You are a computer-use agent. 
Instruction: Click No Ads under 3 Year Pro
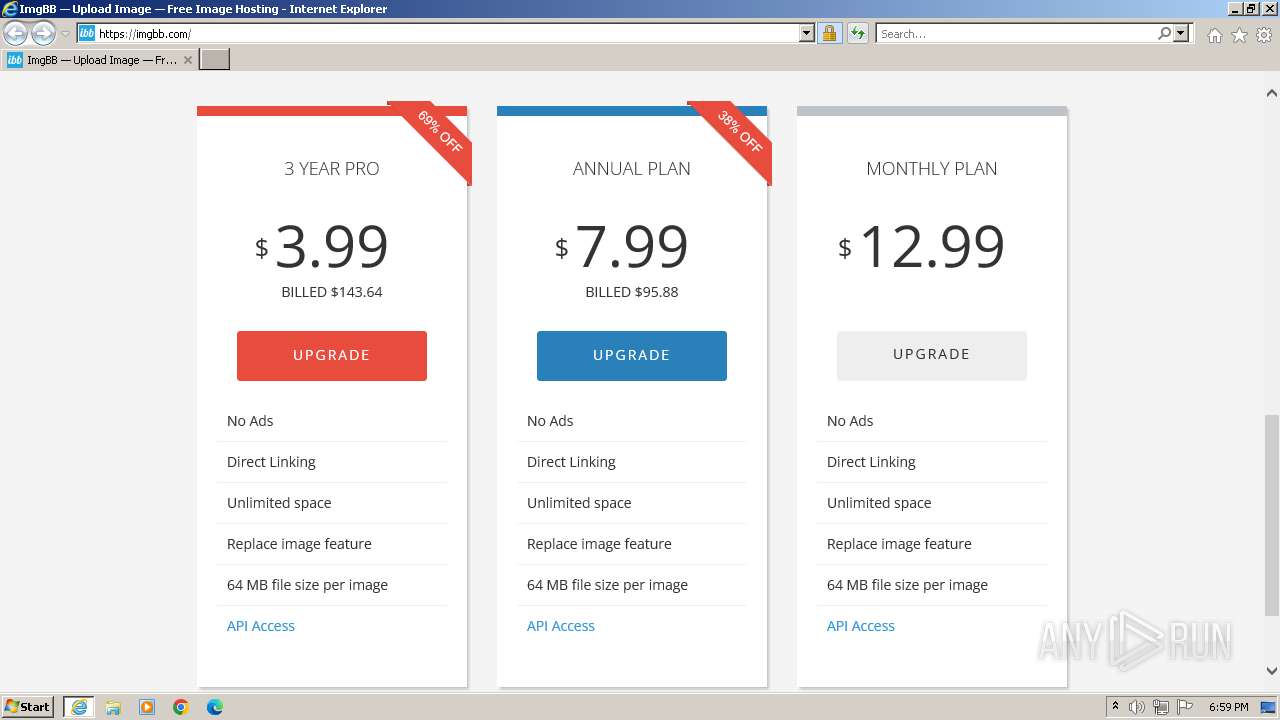[250, 421]
